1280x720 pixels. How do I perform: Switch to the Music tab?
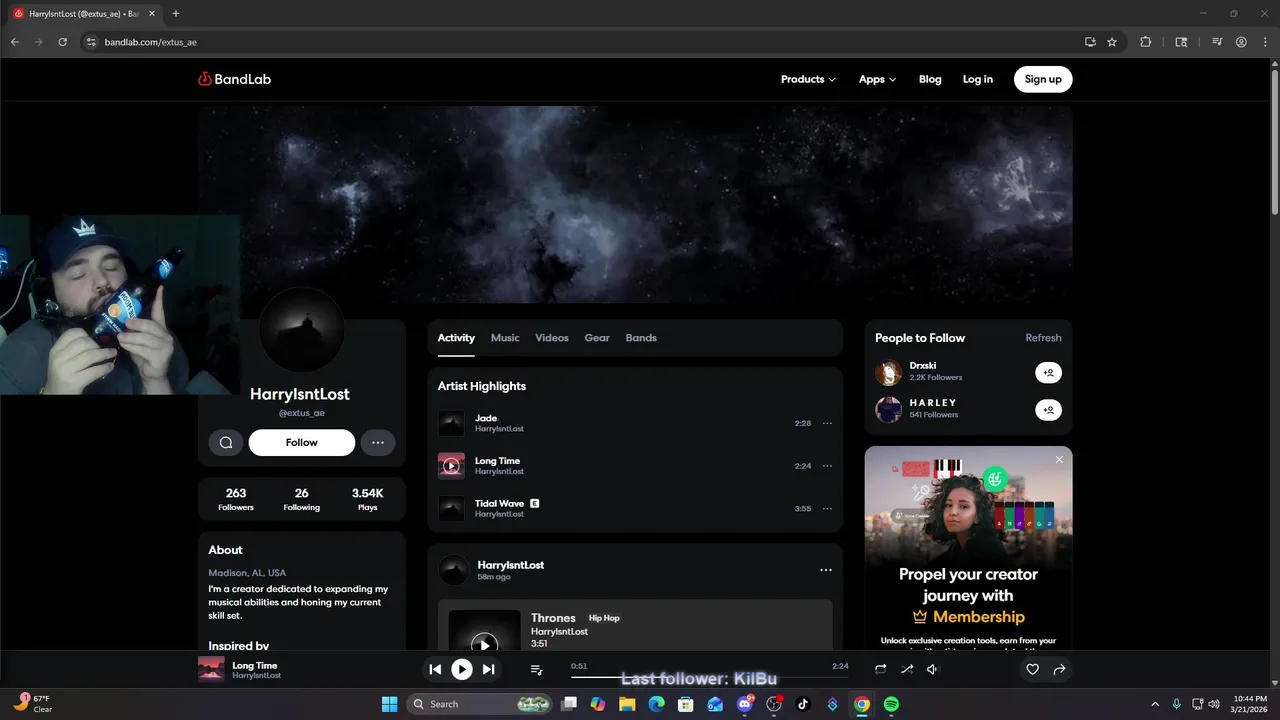point(505,338)
